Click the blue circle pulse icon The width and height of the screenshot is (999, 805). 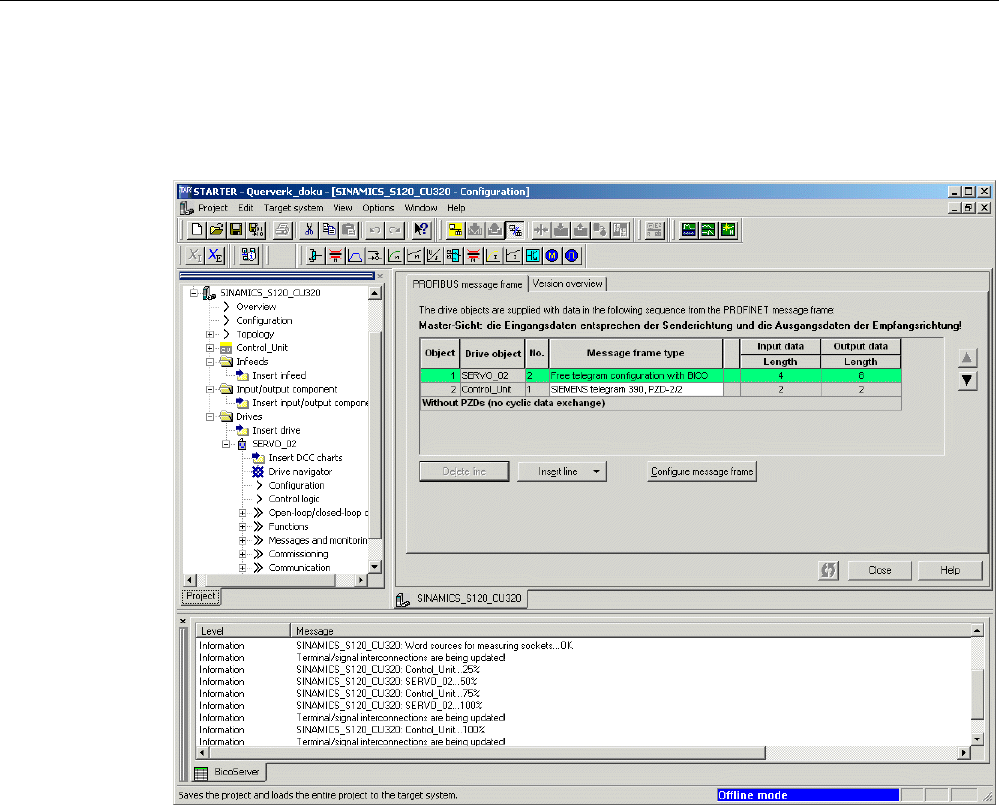tap(572, 256)
